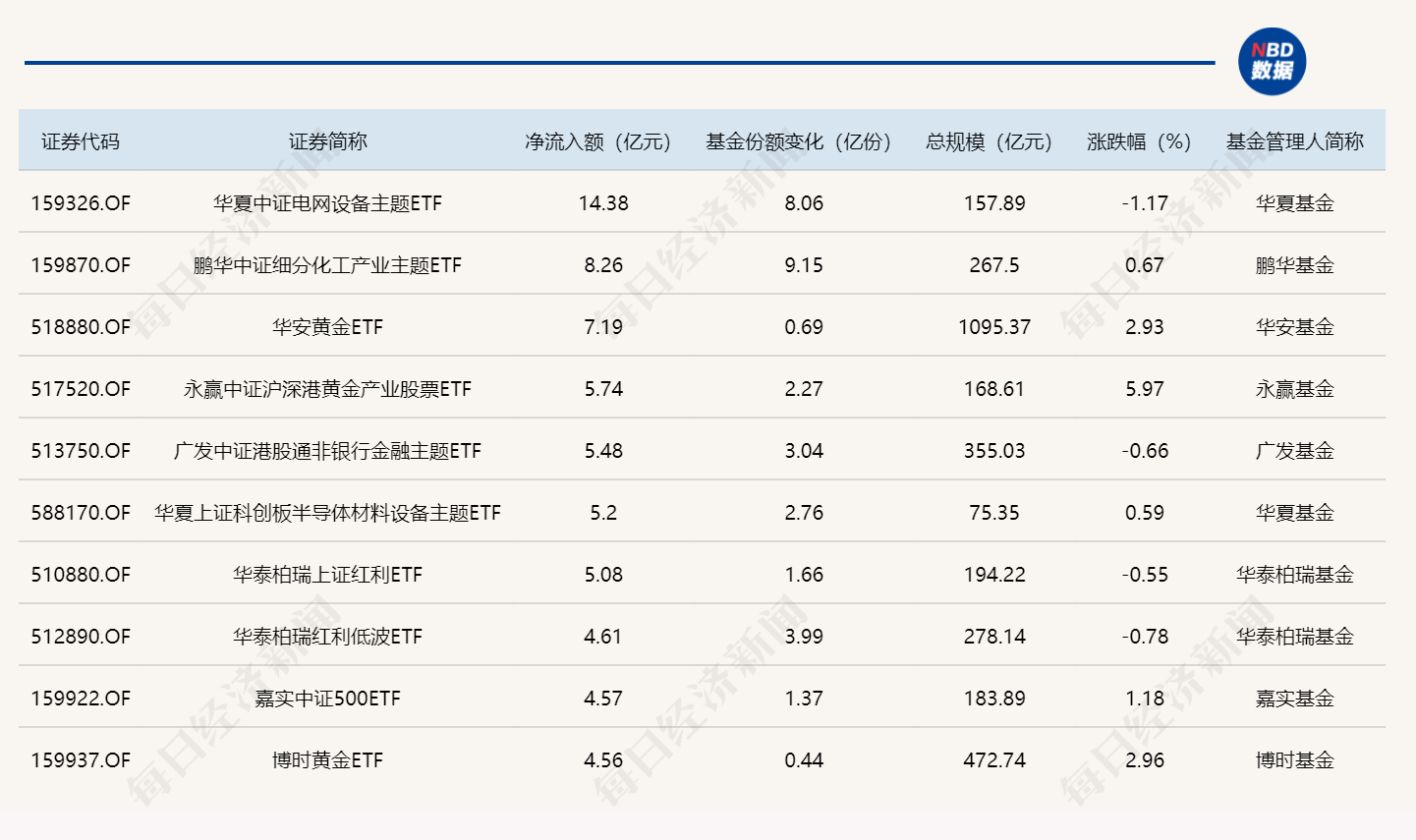The height and width of the screenshot is (840, 1416).
Task: Click the 14.38 net inflow value
Action: (603, 203)
